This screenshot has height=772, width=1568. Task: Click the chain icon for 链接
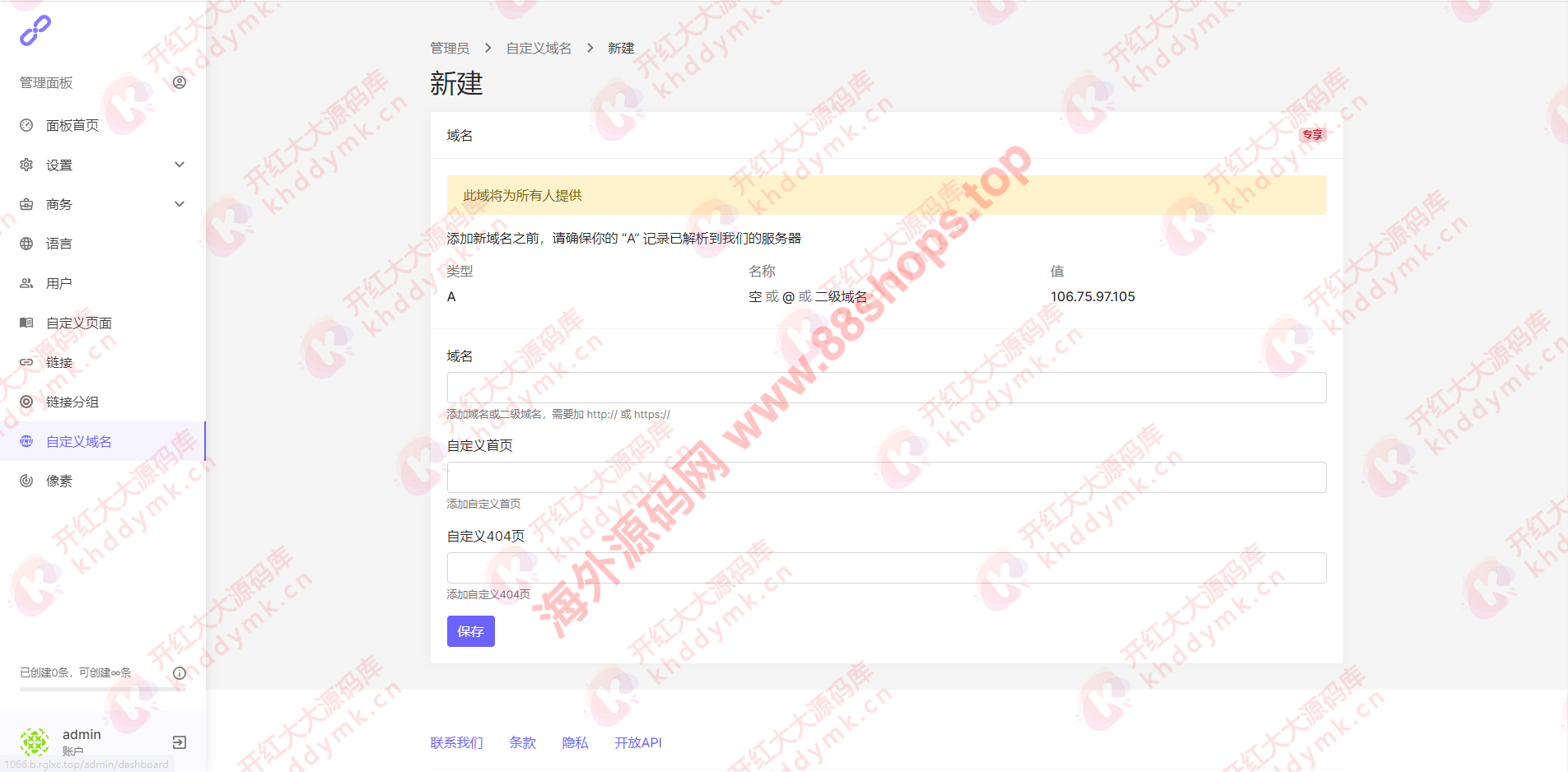(26, 362)
